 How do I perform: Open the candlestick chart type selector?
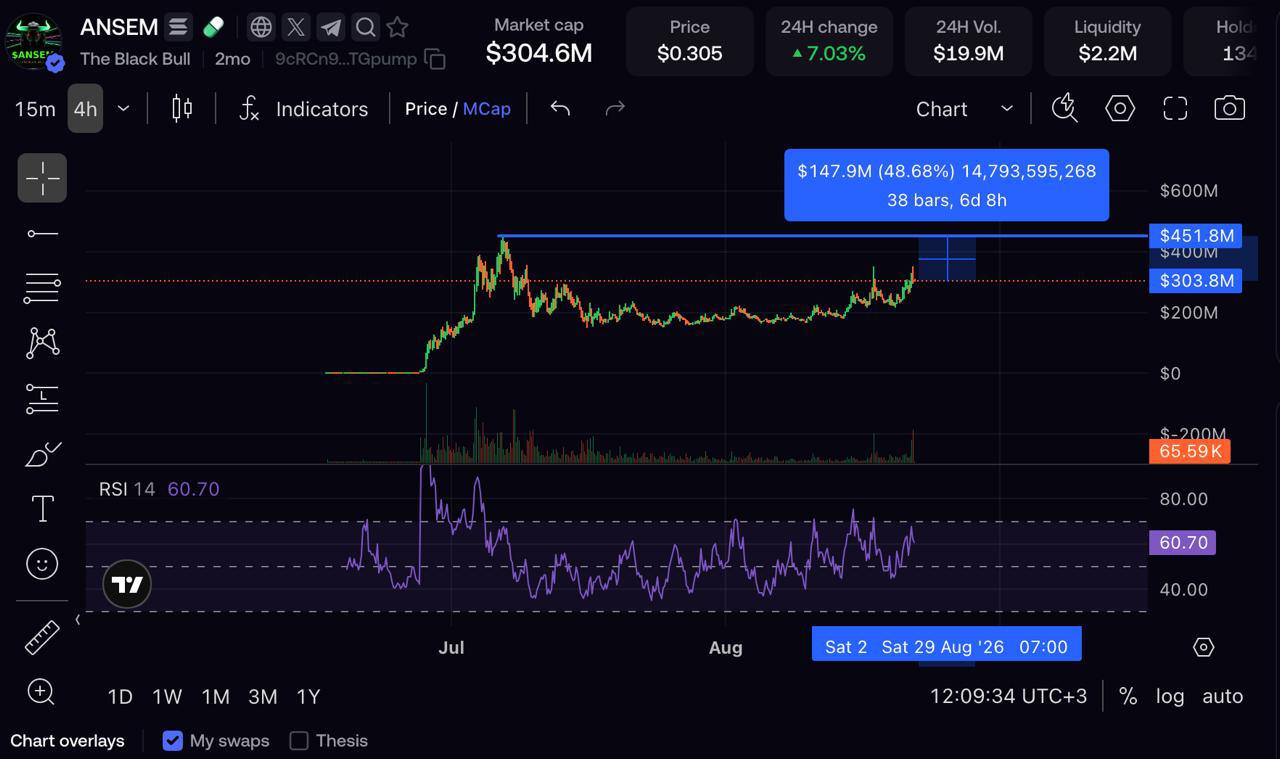[x=182, y=108]
